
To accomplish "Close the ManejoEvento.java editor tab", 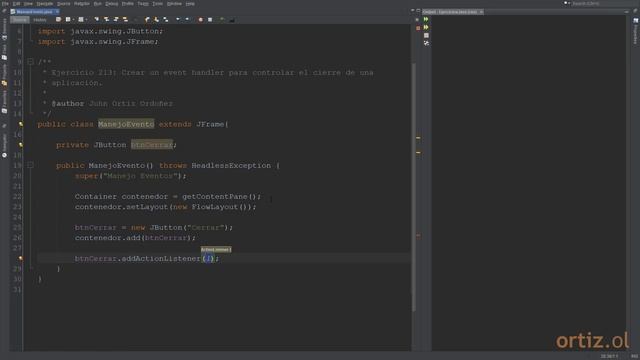I will point(57,12).
